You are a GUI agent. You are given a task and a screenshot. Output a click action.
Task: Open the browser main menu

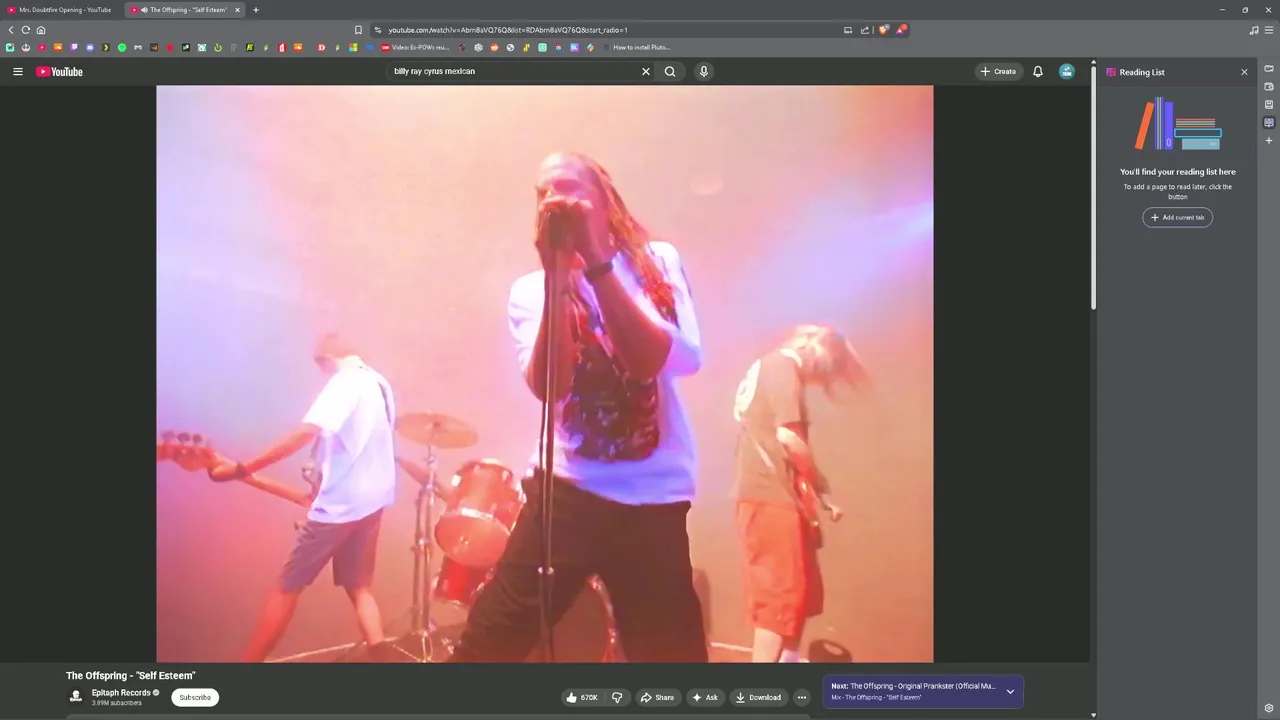pyautogui.click(x=1269, y=30)
